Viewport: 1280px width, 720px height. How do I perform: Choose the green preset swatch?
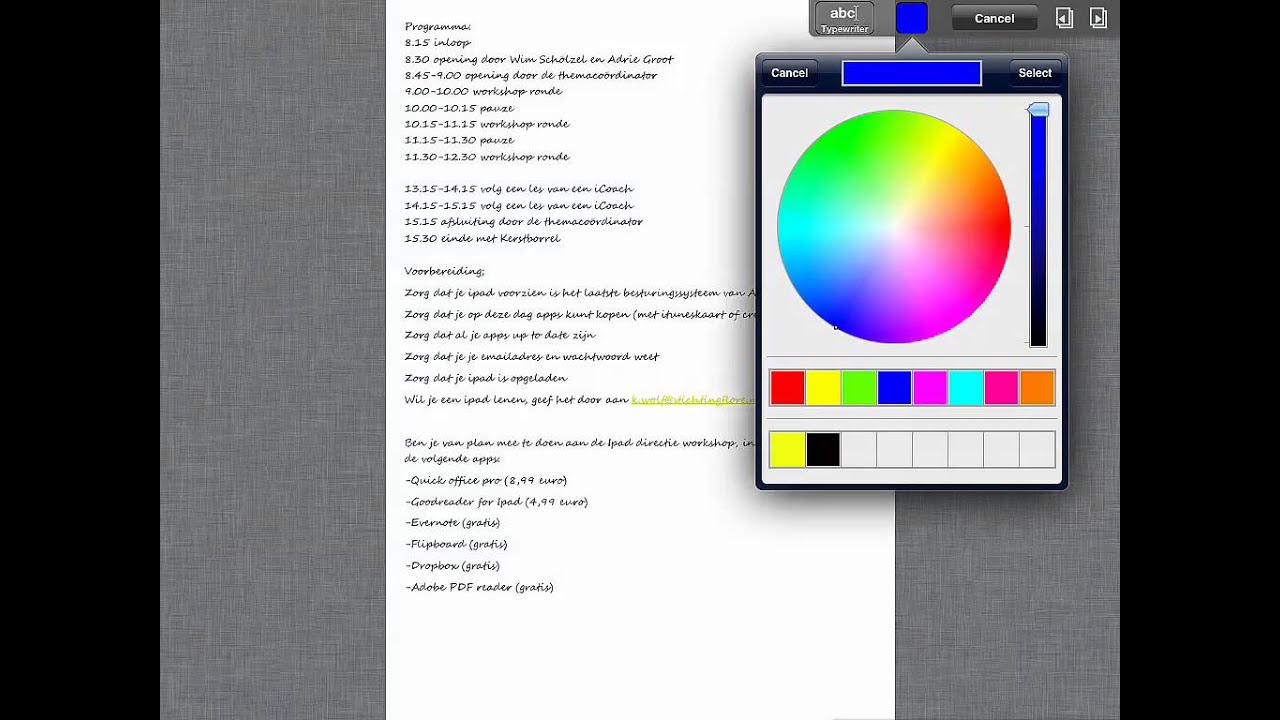tap(859, 388)
